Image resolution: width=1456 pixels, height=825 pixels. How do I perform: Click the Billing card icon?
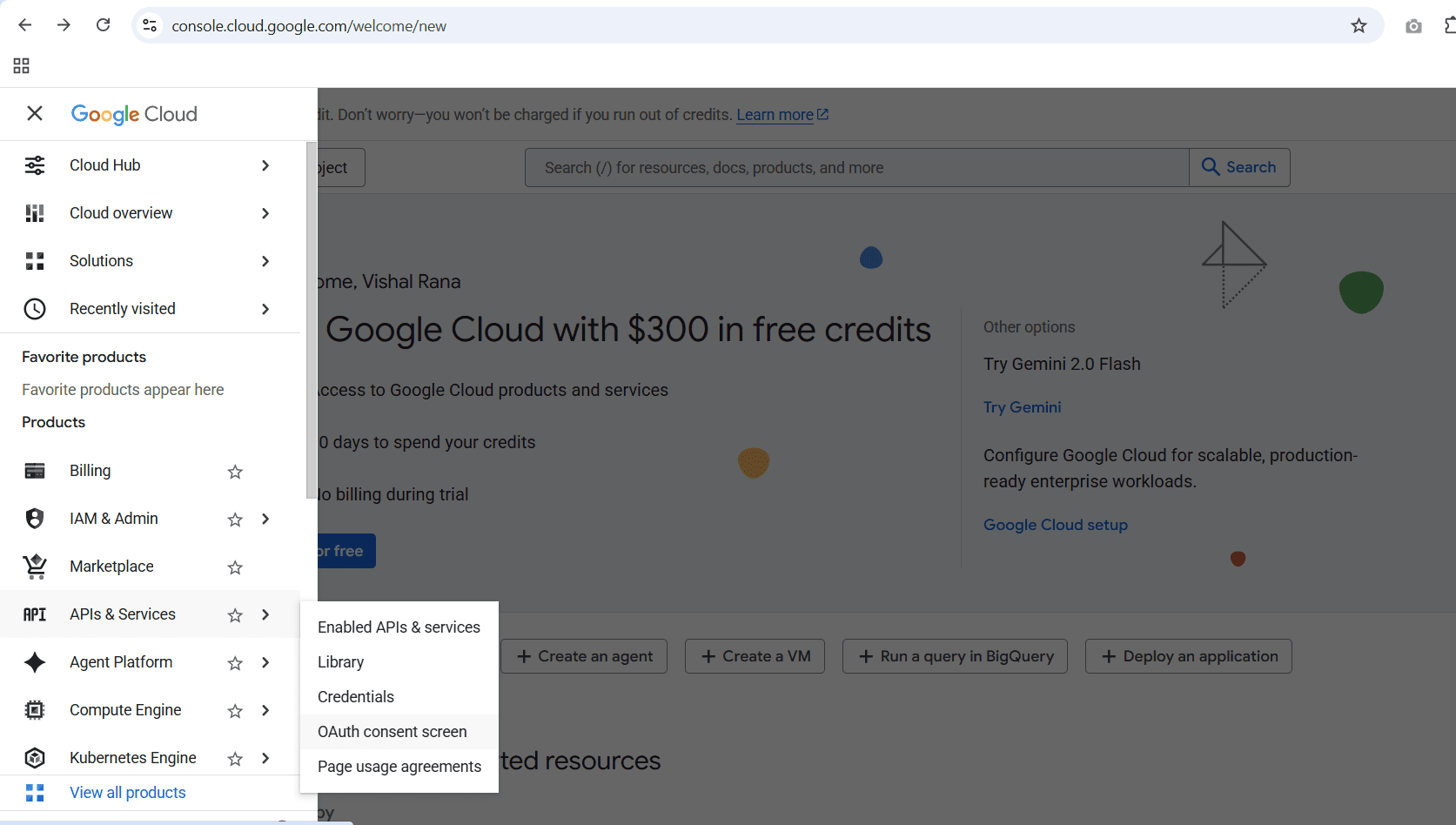[35, 471]
